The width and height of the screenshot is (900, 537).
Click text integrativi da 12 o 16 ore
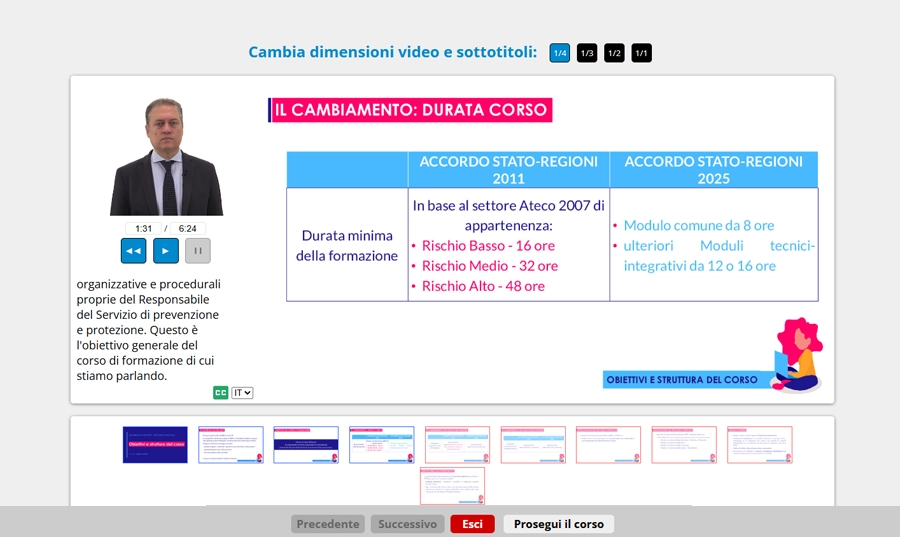click(700, 266)
